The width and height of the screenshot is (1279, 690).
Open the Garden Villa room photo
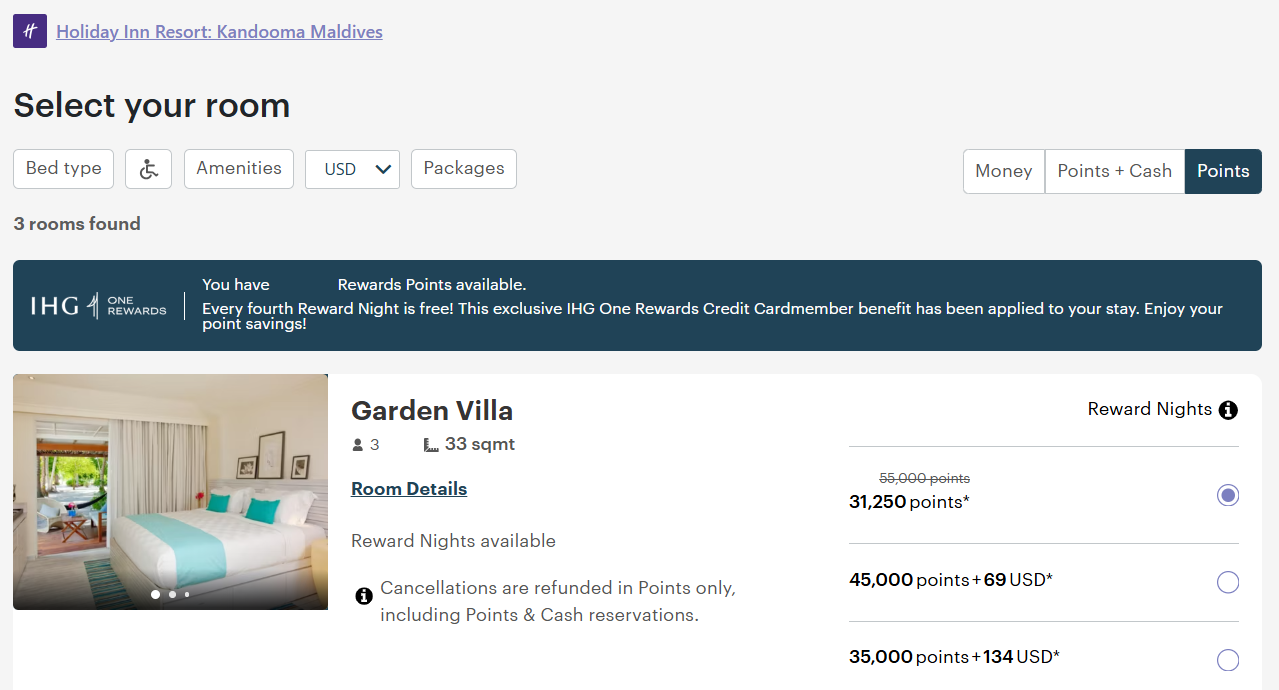coord(170,491)
